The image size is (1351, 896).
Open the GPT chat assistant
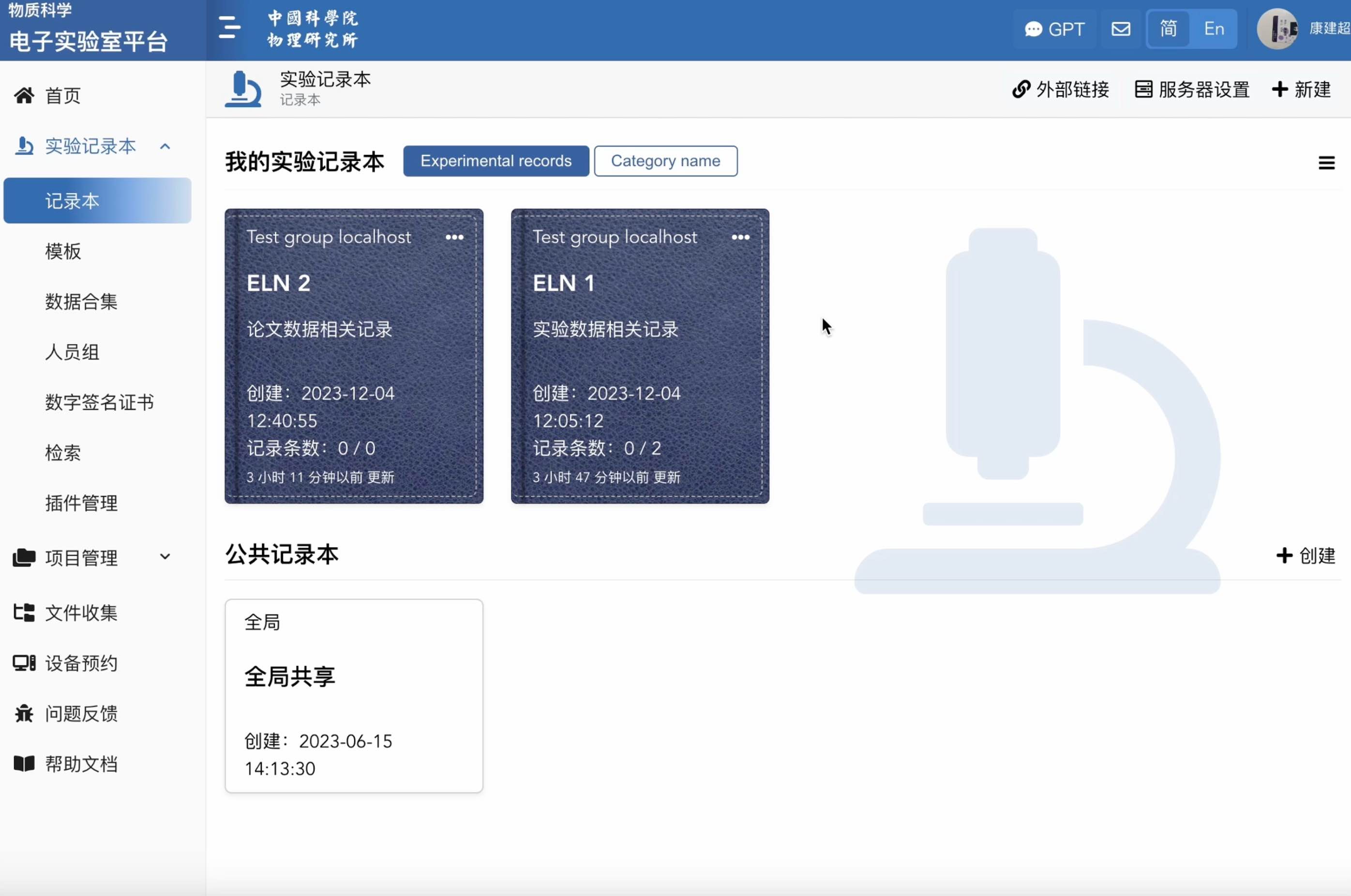1054,29
